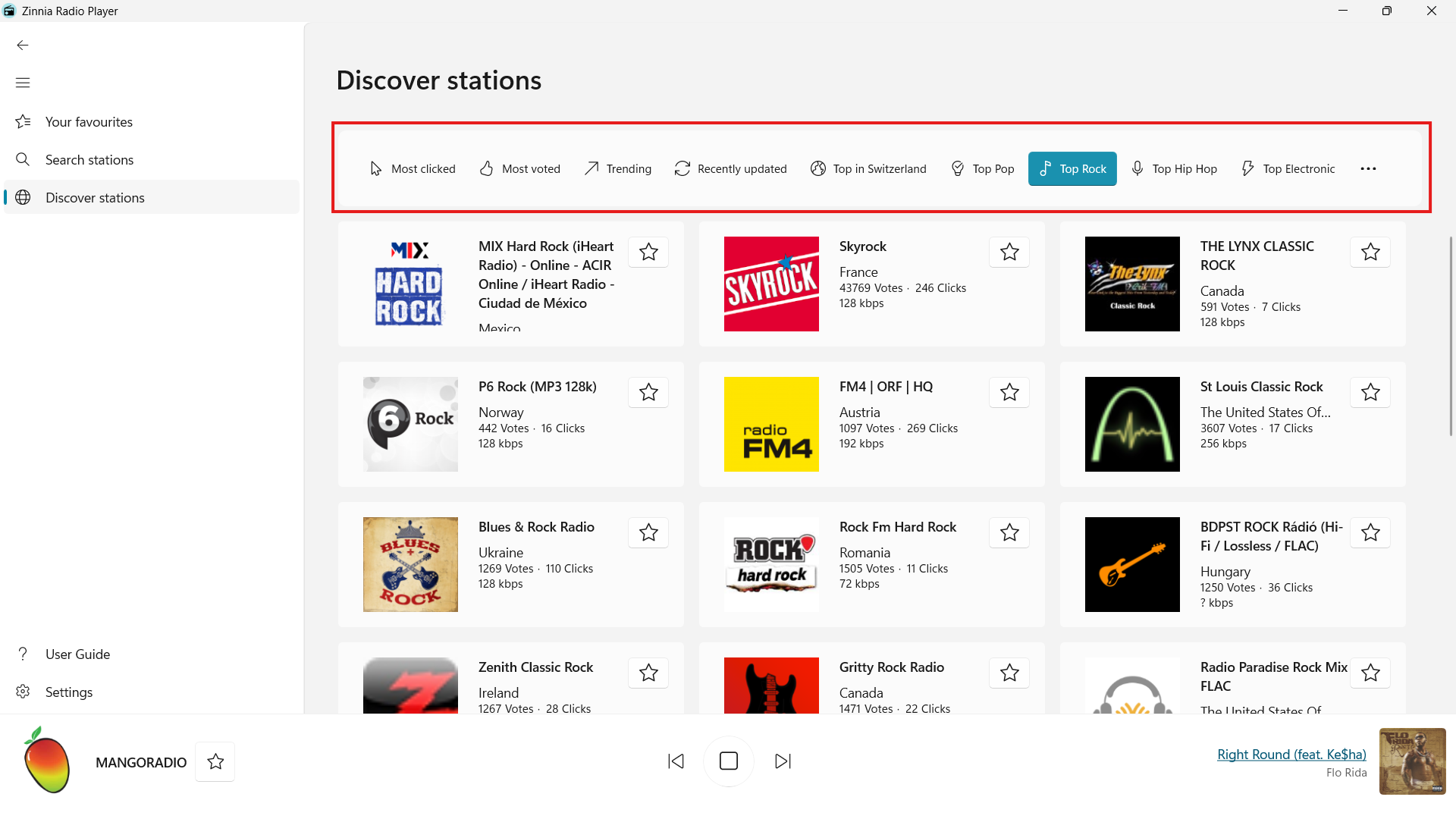
Task: Star THE LYNX CLASSIC ROCK station
Action: 1370,252
